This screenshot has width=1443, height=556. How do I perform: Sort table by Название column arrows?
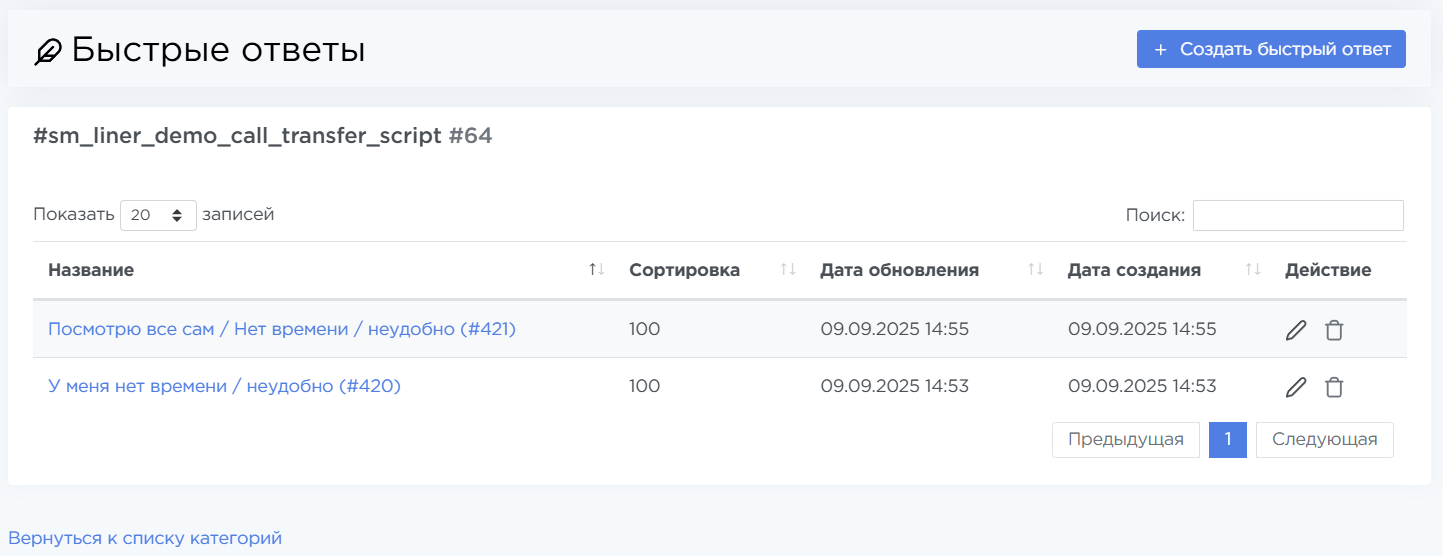click(x=597, y=270)
